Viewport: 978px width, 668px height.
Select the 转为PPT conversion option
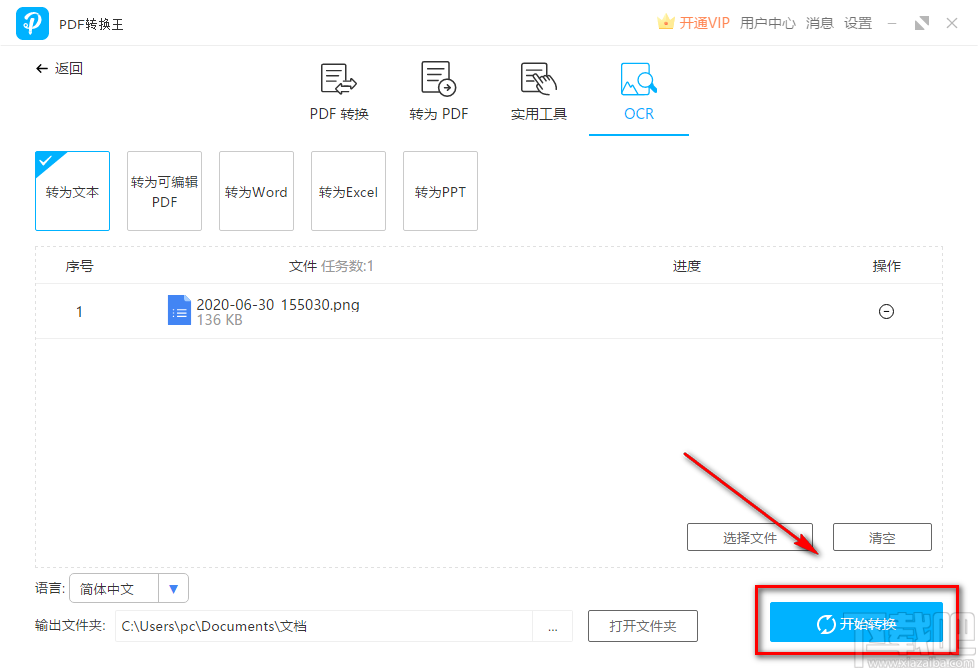pyautogui.click(x=440, y=191)
